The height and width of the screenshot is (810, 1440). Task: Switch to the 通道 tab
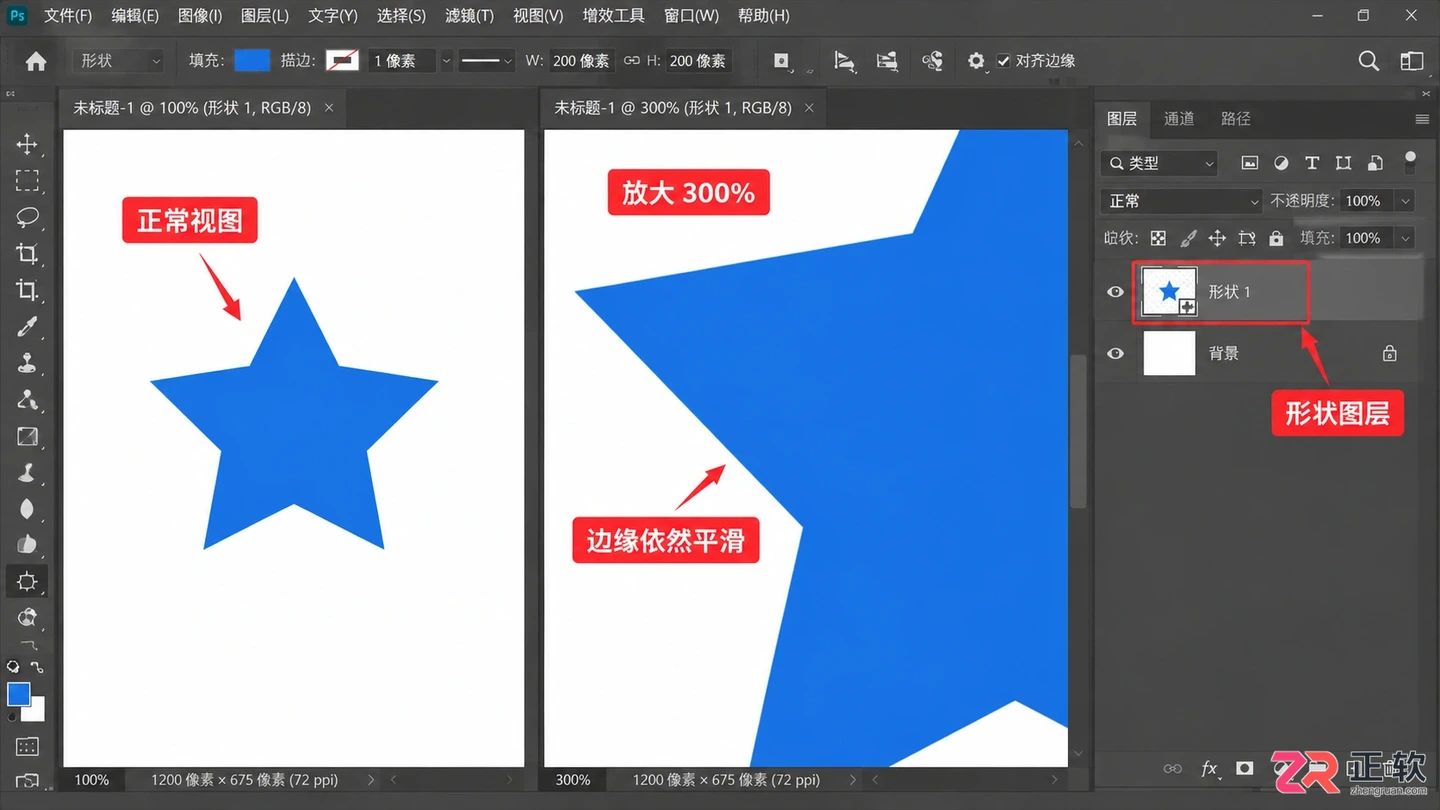pos(1179,119)
